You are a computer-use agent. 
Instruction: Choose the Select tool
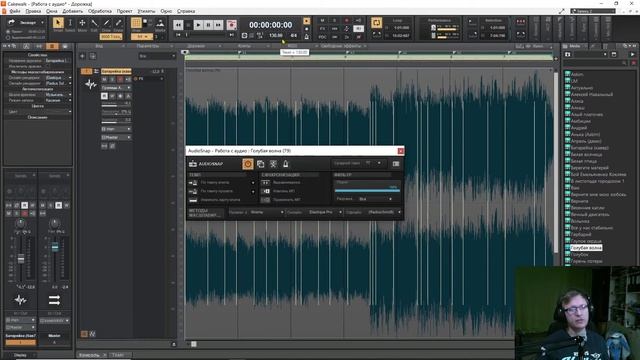[70, 23]
